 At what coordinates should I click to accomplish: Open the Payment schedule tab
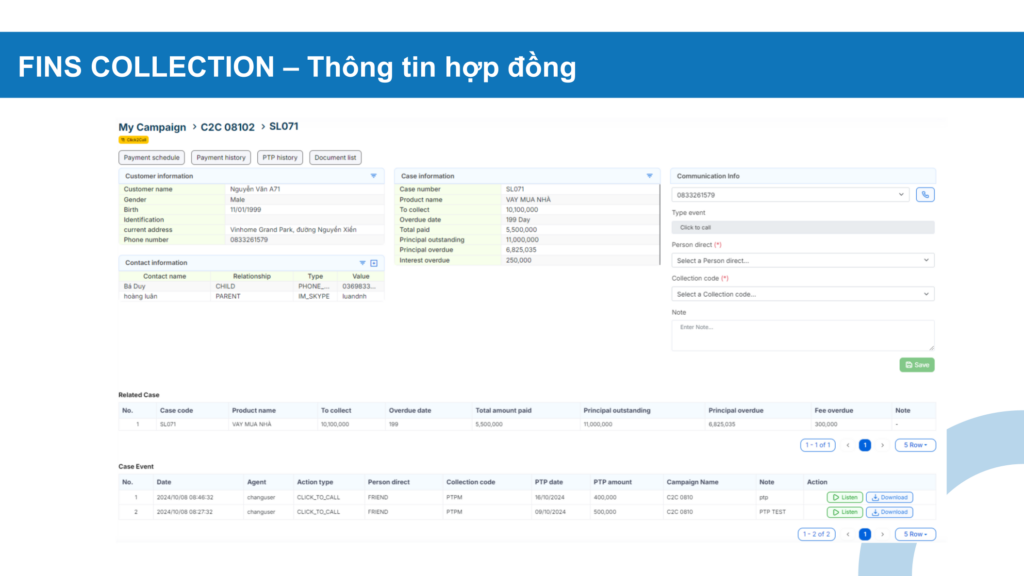tap(152, 158)
